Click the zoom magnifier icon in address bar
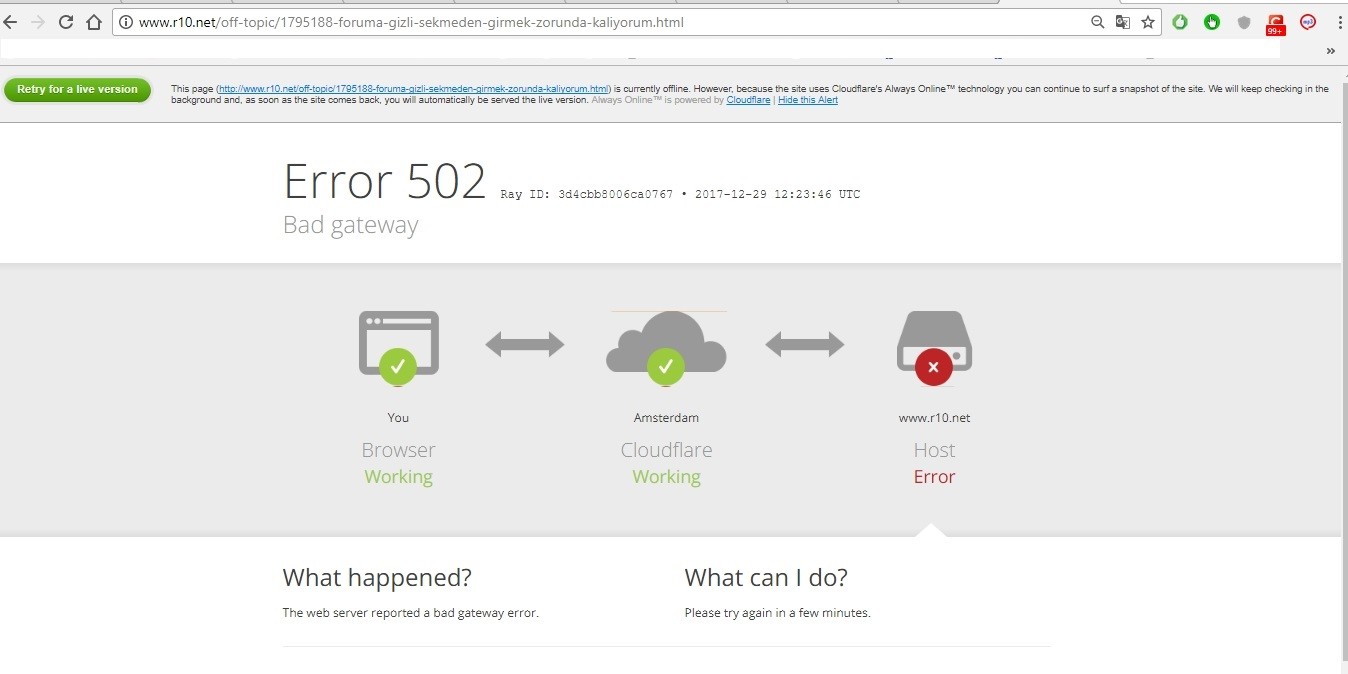This screenshot has width=1348, height=674. point(1097,22)
